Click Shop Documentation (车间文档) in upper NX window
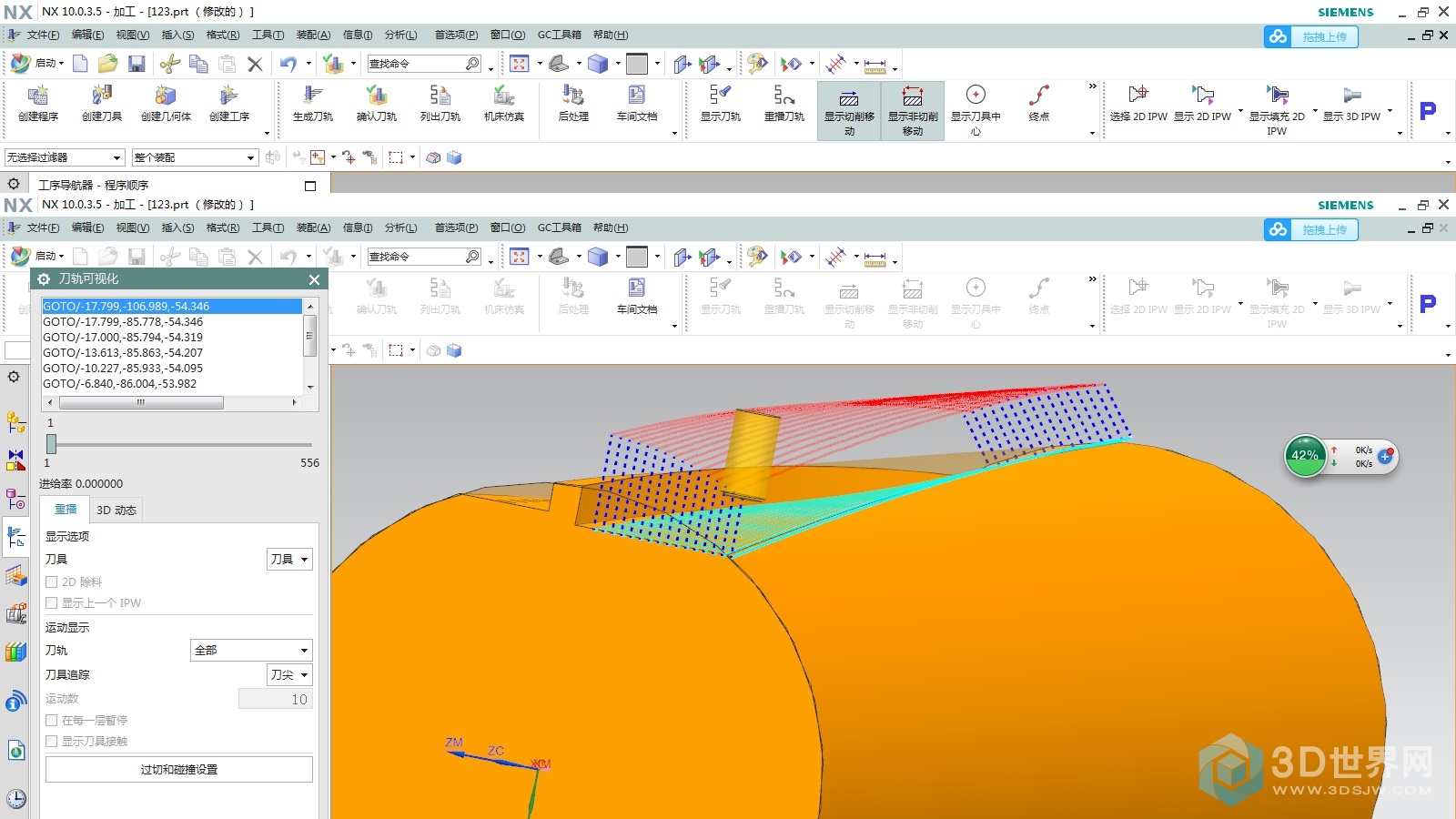Image resolution: width=1456 pixels, height=819 pixels. click(637, 103)
